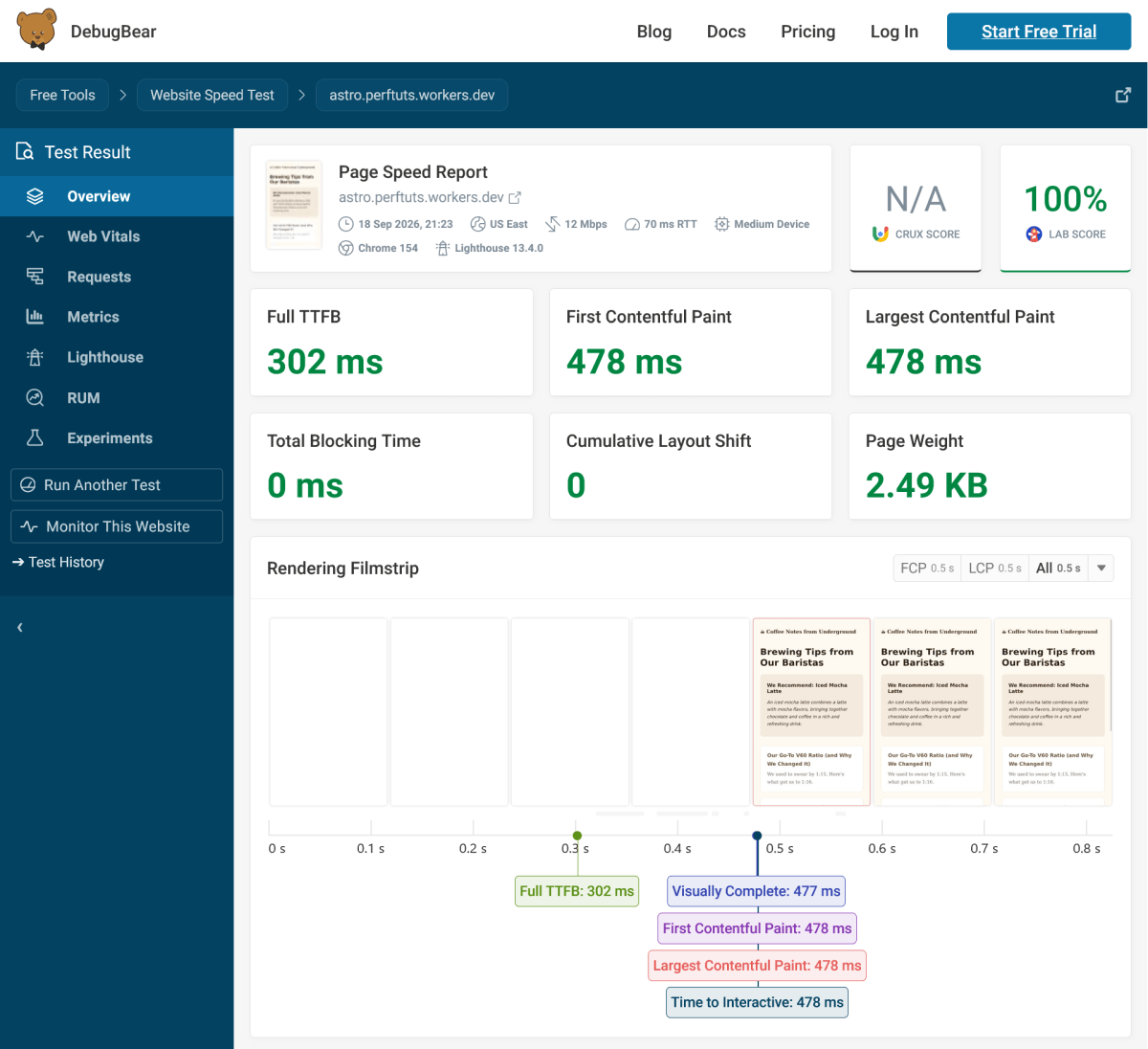Viewport: 1148px width, 1049px height.
Task: Open the Docs link
Action: click(x=726, y=32)
